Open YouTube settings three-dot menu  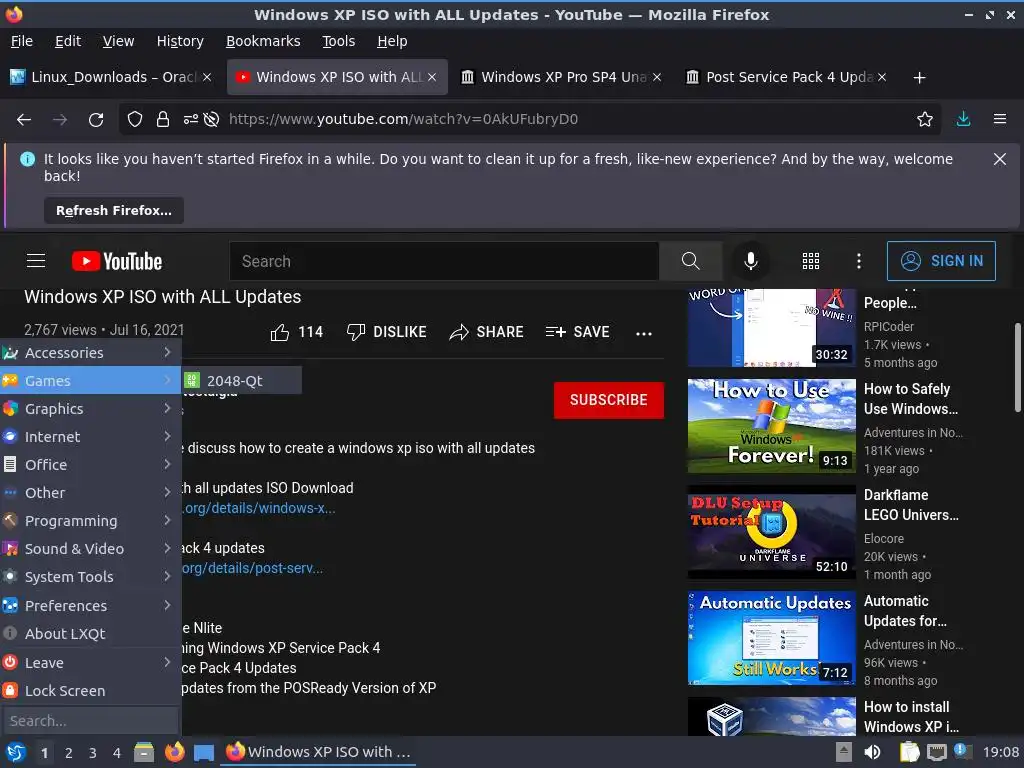pos(859,261)
